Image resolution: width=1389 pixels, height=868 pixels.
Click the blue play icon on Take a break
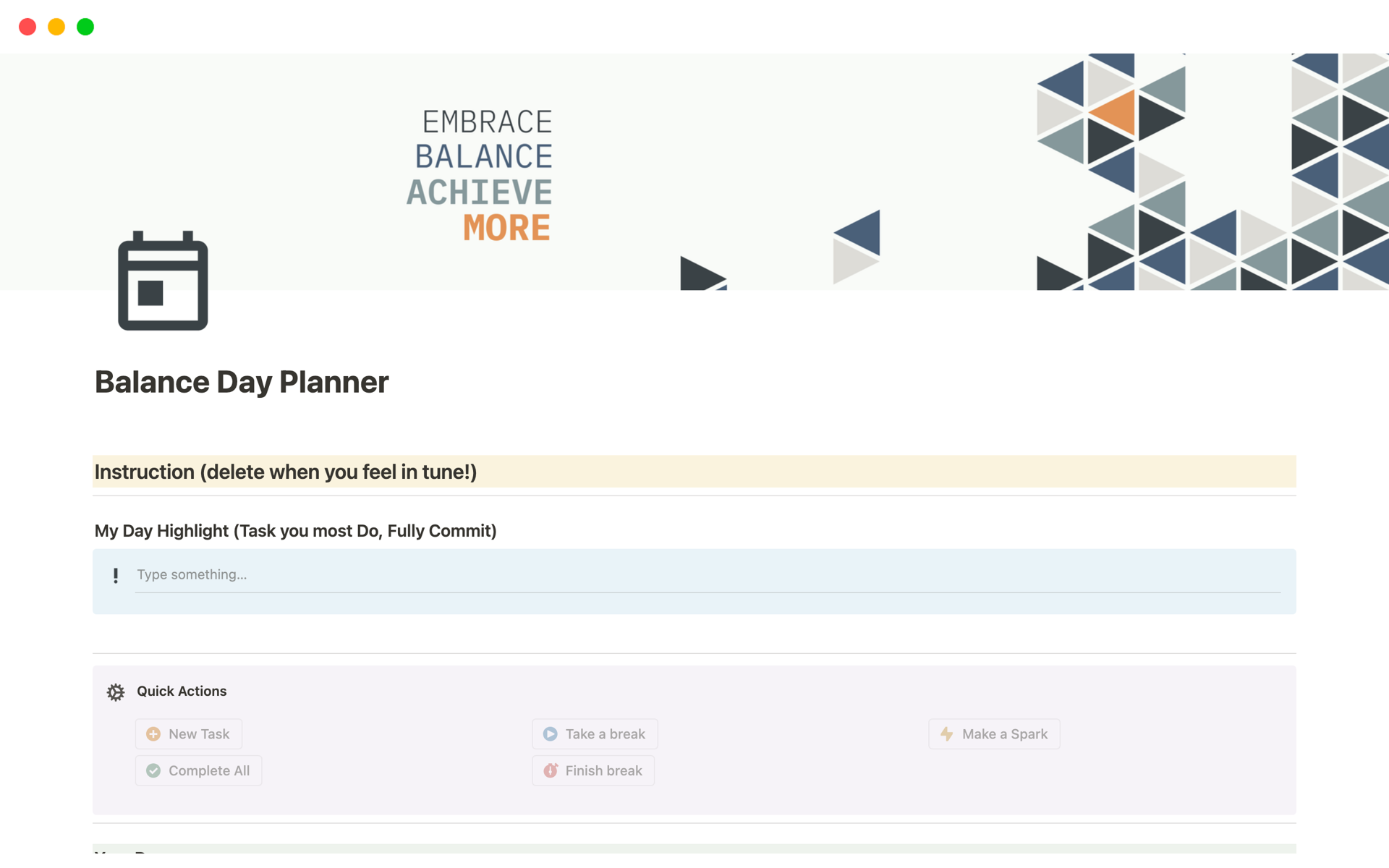[550, 733]
